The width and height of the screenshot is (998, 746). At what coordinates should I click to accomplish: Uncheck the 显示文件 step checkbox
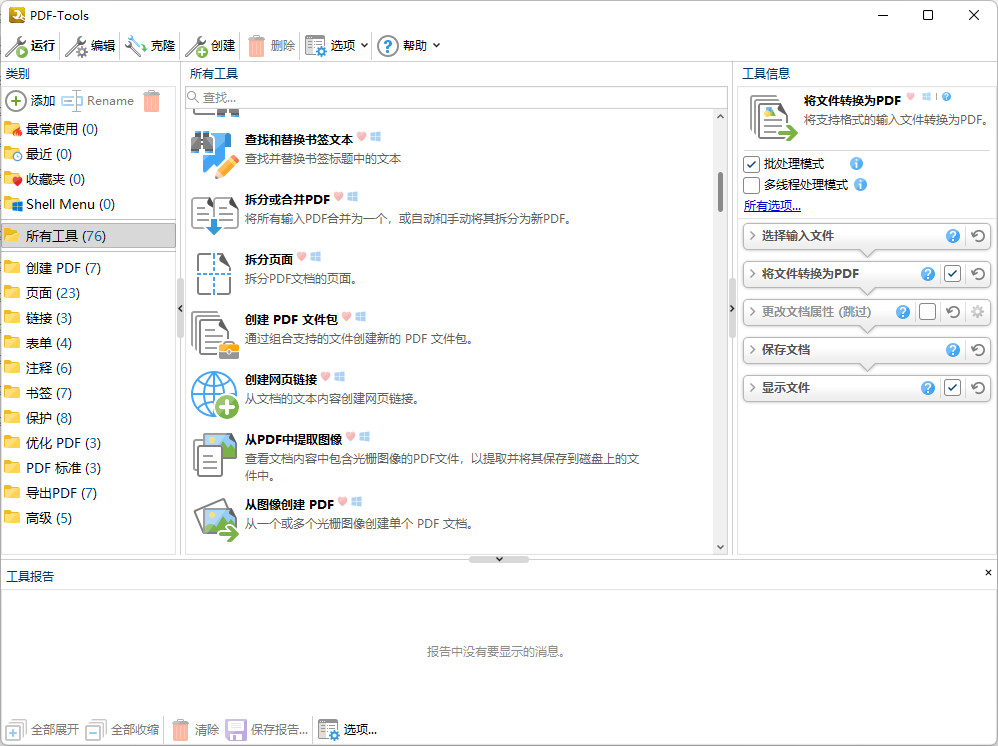pyautogui.click(x=952, y=388)
